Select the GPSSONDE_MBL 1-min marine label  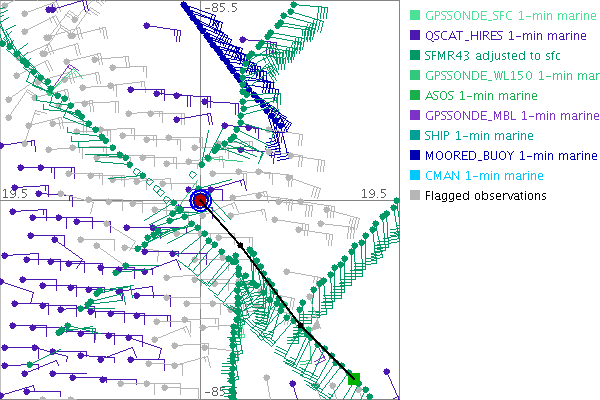pyautogui.click(x=511, y=116)
